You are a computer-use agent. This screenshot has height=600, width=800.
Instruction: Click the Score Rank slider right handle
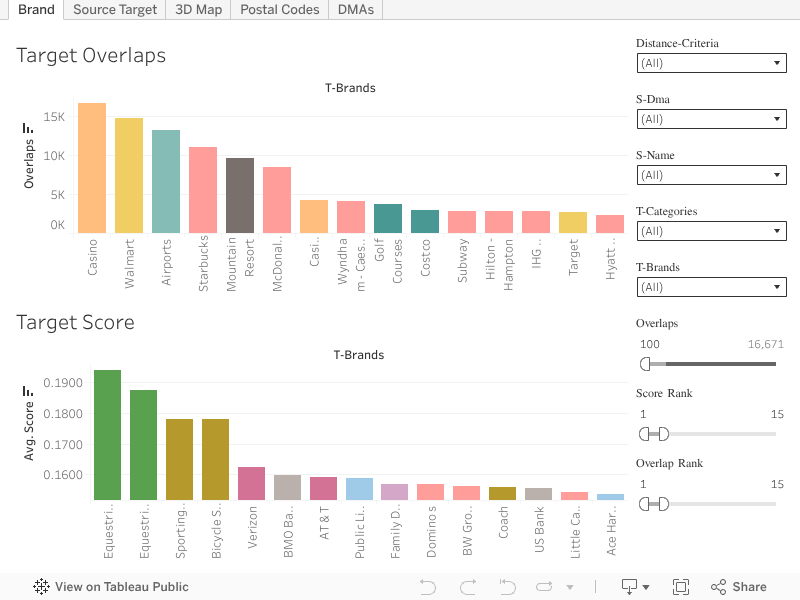(663, 434)
